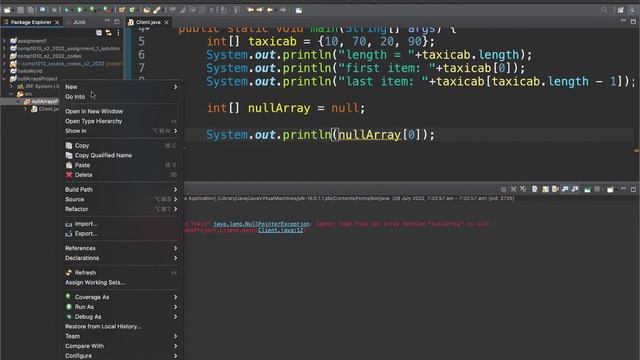Click the Run green play toolbar icon

79,10
